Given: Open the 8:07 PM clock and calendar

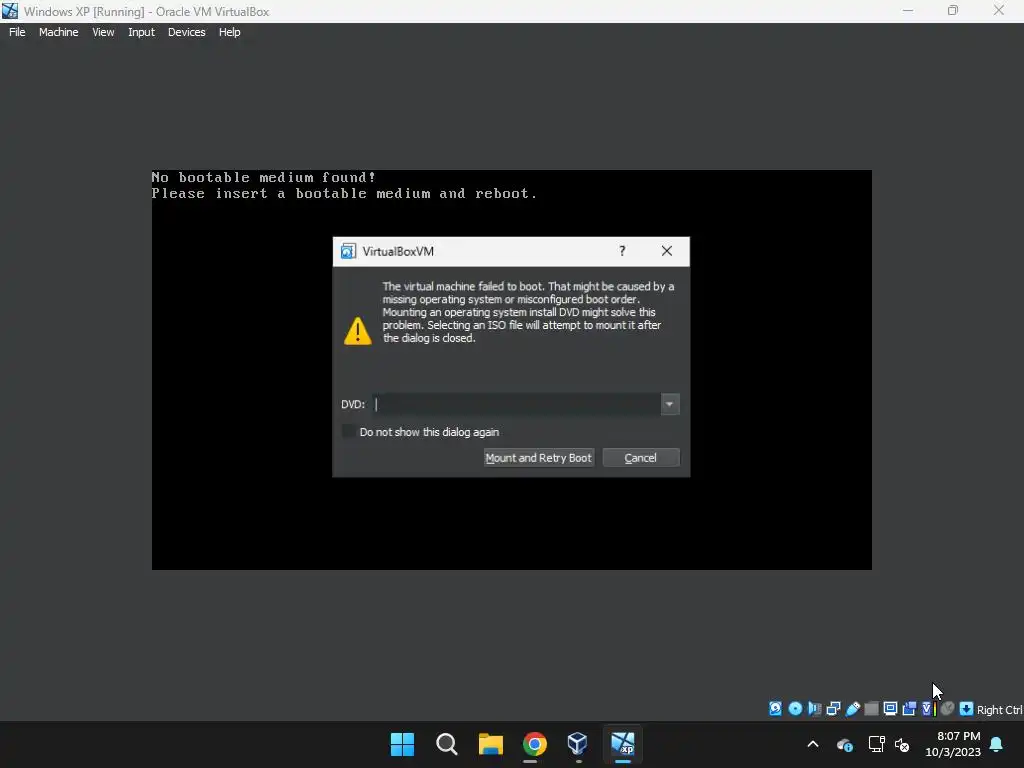Looking at the screenshot, I should [953, 744].
